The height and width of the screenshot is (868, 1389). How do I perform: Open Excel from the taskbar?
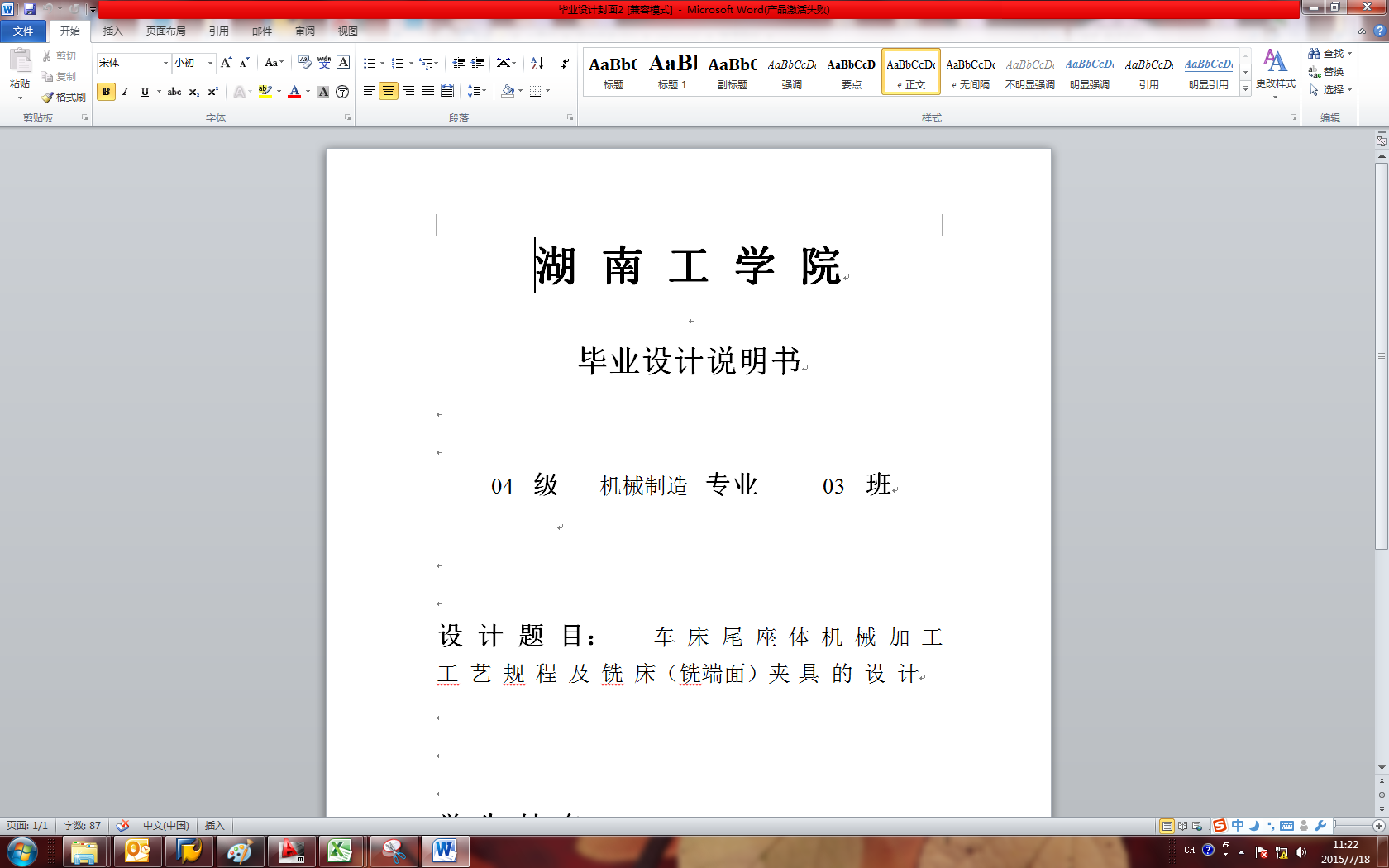tap(339, 851)
